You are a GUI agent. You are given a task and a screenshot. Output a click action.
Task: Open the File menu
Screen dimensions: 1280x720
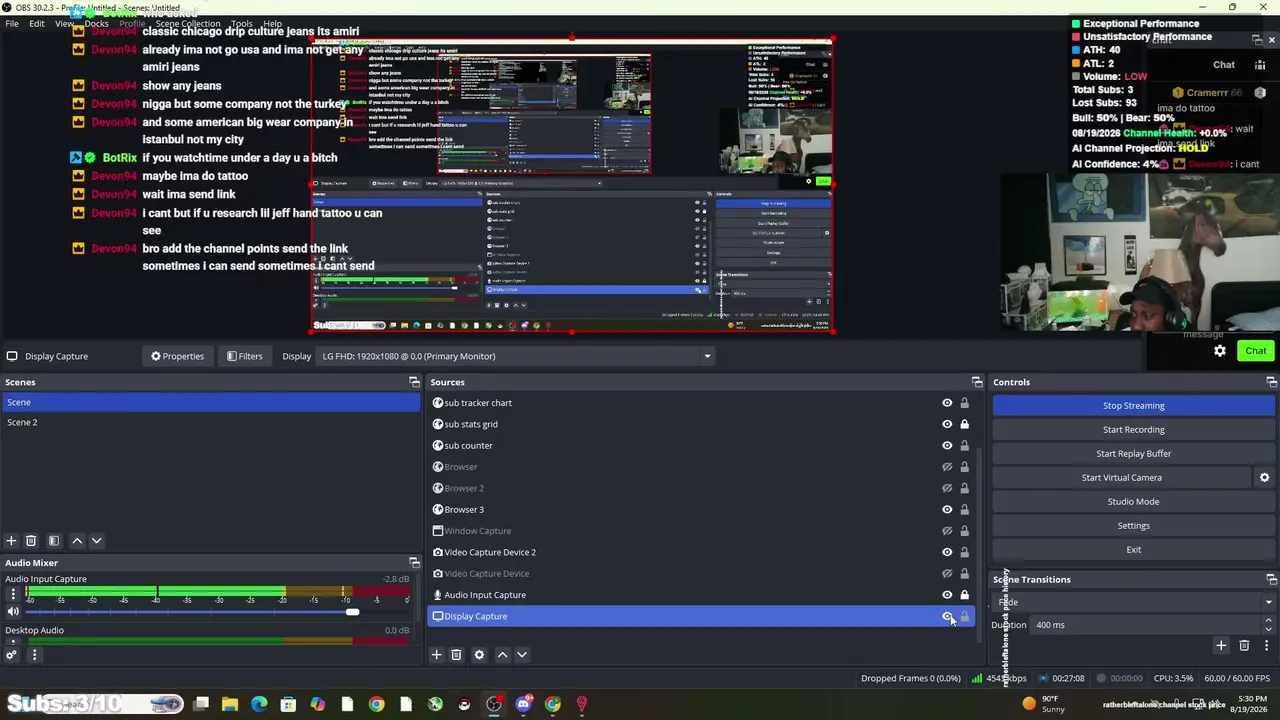tap(12, 23)
